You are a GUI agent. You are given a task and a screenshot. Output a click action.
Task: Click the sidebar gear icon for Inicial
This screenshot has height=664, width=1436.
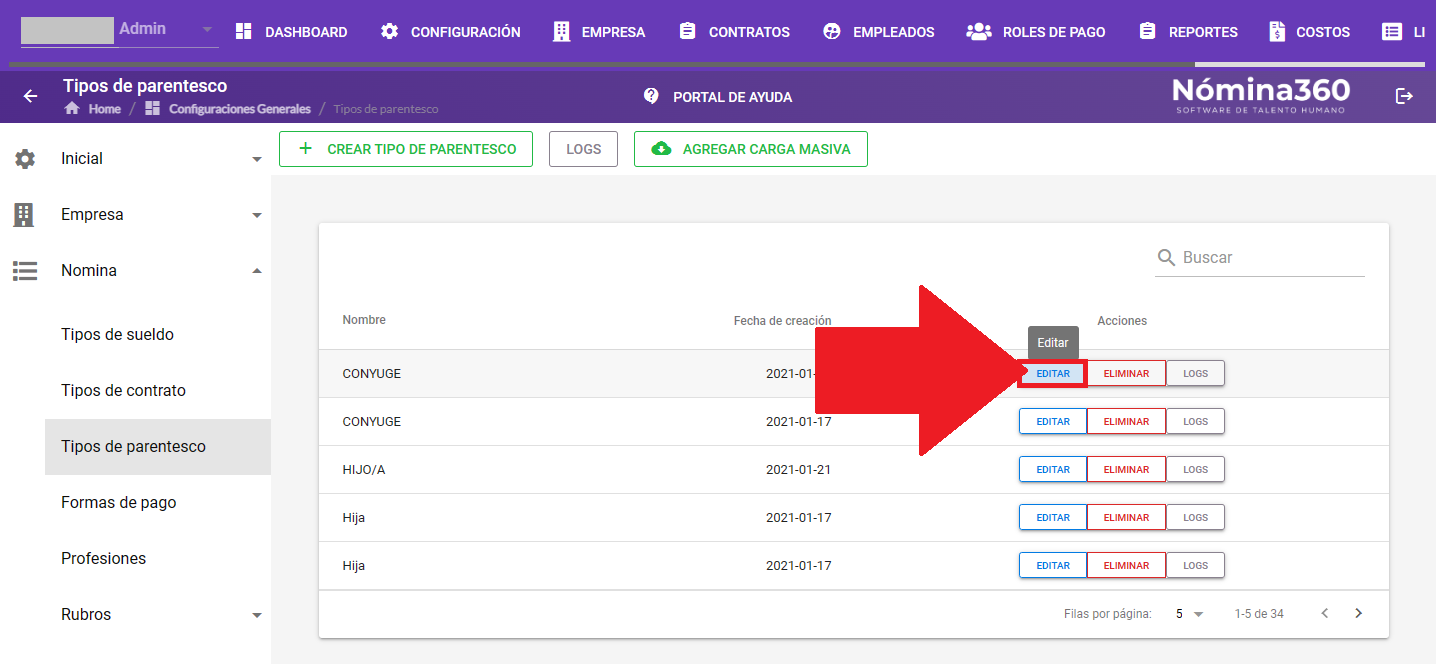(x=25, y=158)
